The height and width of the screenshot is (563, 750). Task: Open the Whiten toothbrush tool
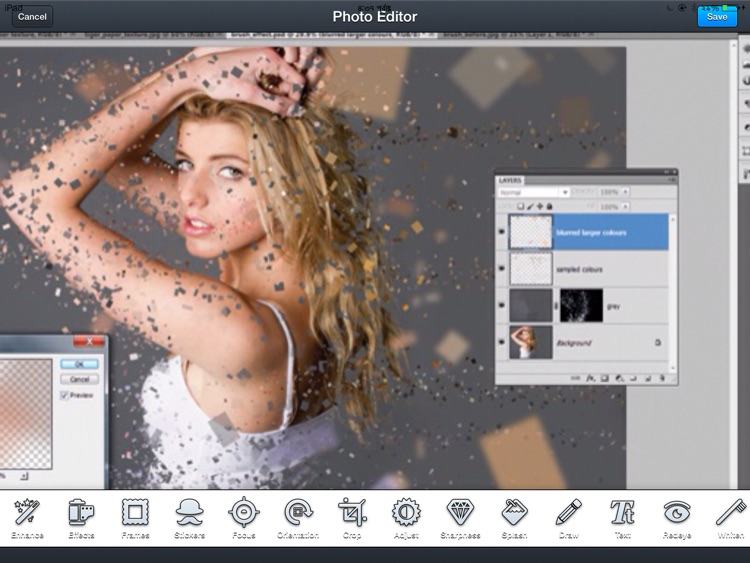coord(731,519)
